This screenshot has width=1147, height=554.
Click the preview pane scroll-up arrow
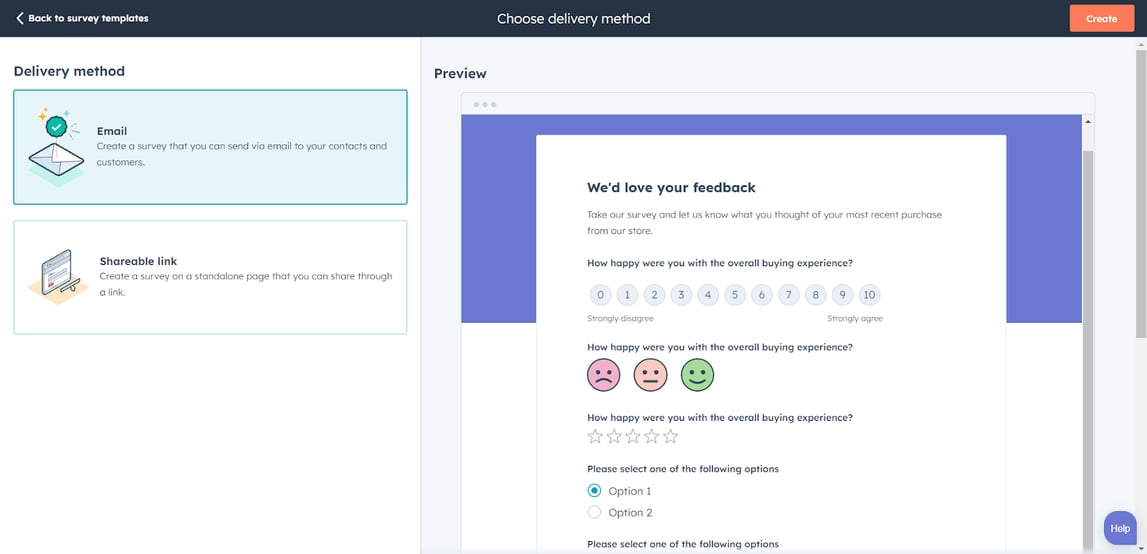1088,121
